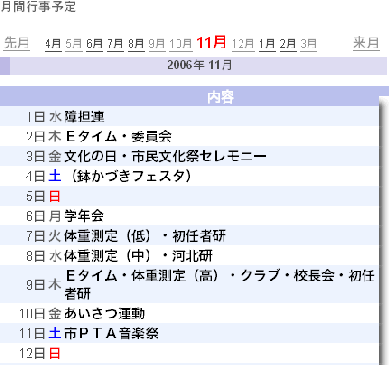
Task: Select the 1日 水 陣担連 row
Action: (x=189, y=117)
